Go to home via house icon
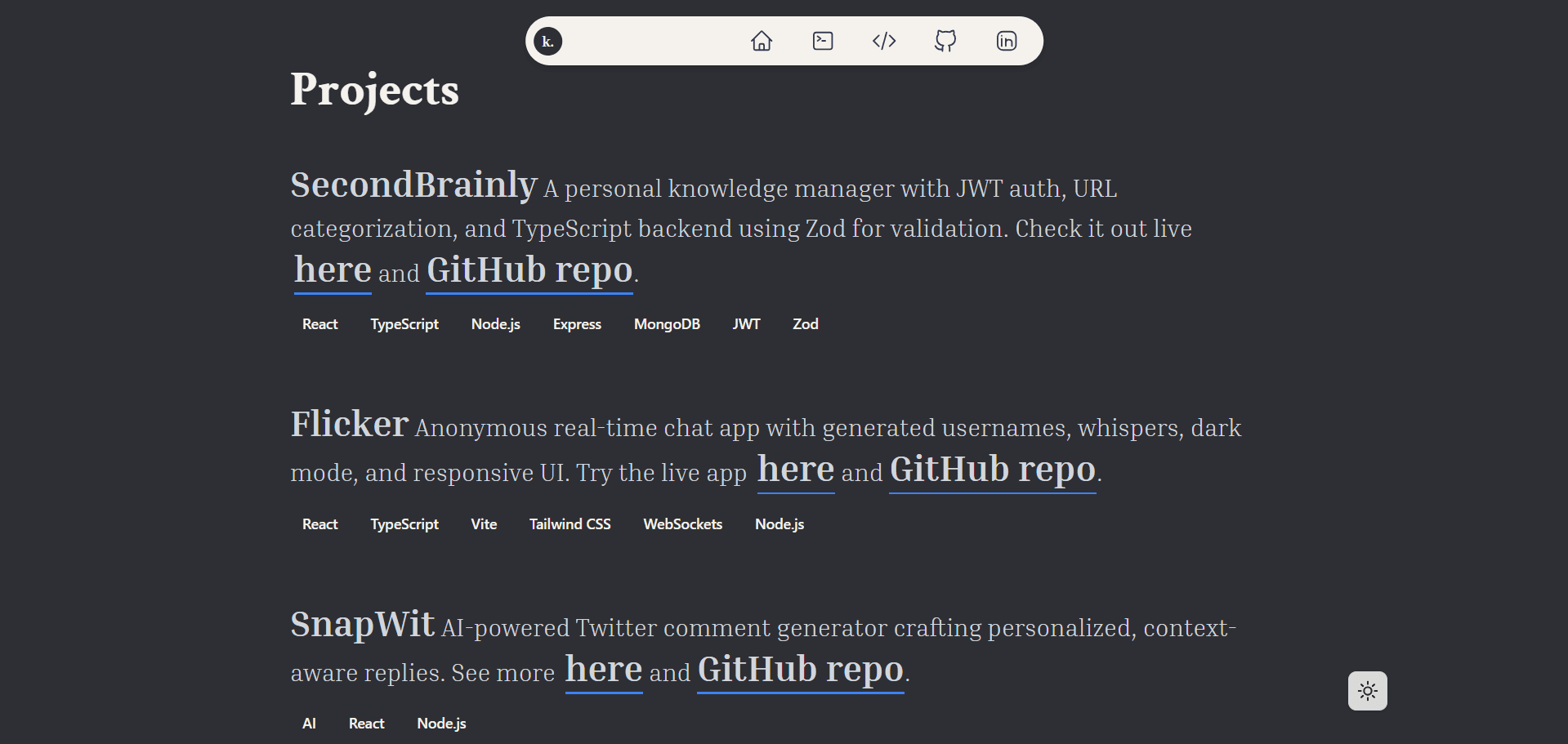 (762, 41)
